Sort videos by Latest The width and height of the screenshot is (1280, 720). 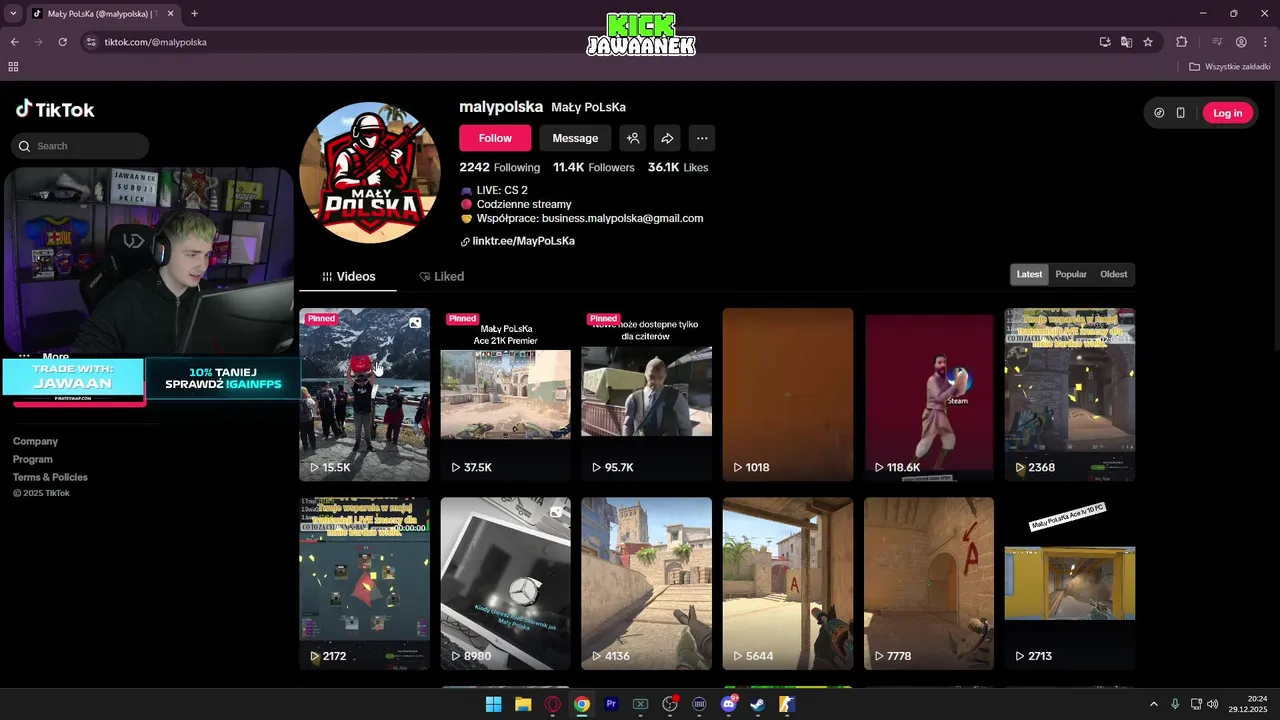click(1029, 274)
